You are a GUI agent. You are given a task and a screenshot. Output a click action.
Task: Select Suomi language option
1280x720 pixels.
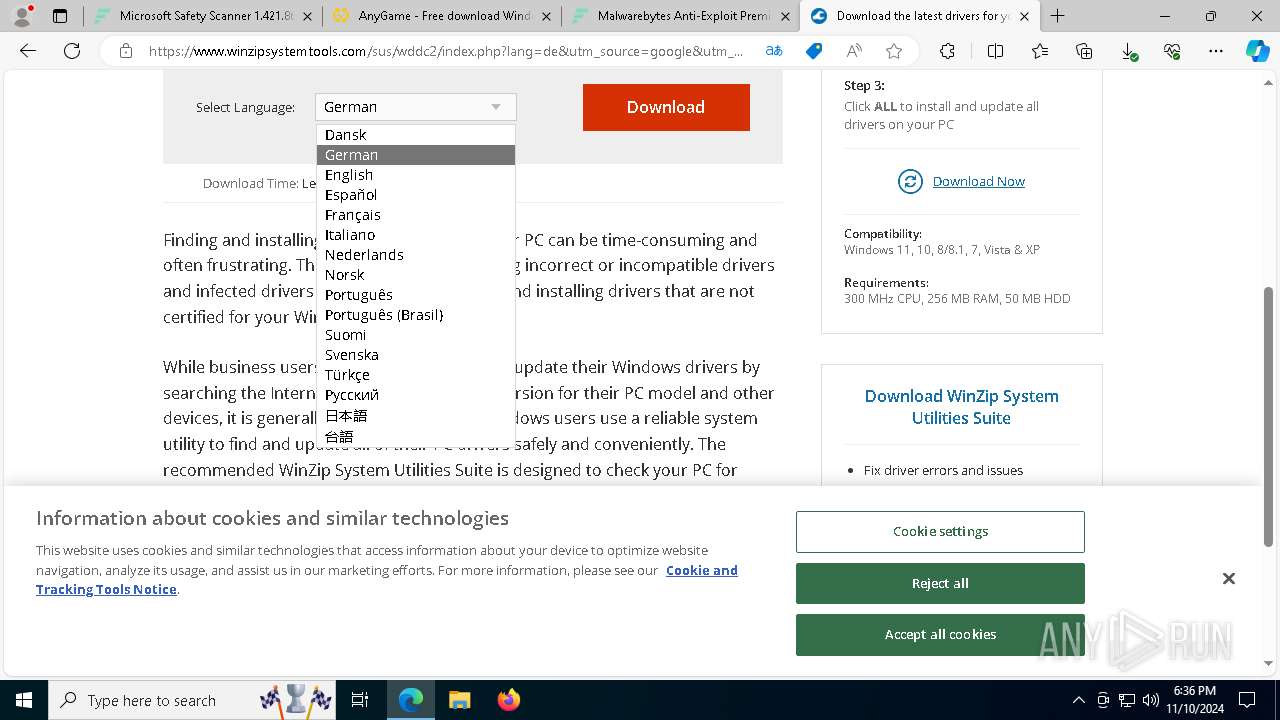click(x=416, y=335)
